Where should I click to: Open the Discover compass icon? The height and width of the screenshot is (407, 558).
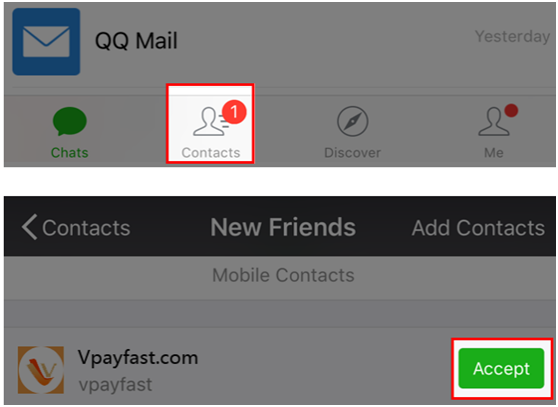pos(353,121)
